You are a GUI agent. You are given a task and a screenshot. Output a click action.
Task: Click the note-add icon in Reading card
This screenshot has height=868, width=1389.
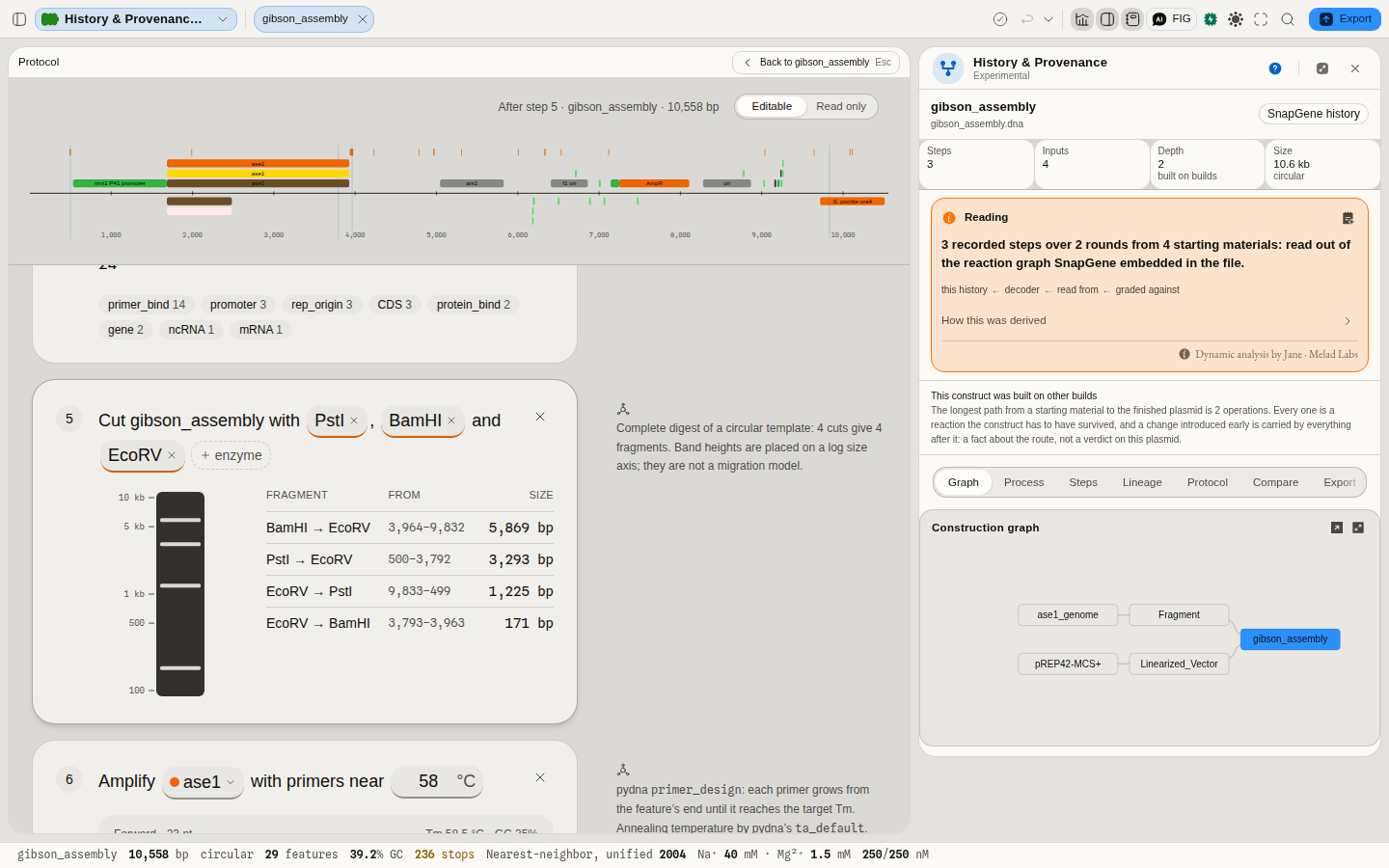pyautogui.click(x=1348, y=218)
